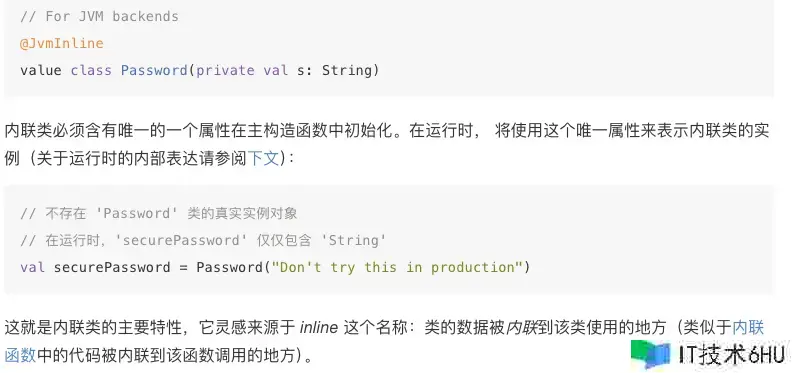Click the italic "内联" before "到该类使用"
This screenshot has width=792, height=373.
(x=521, y=328)
